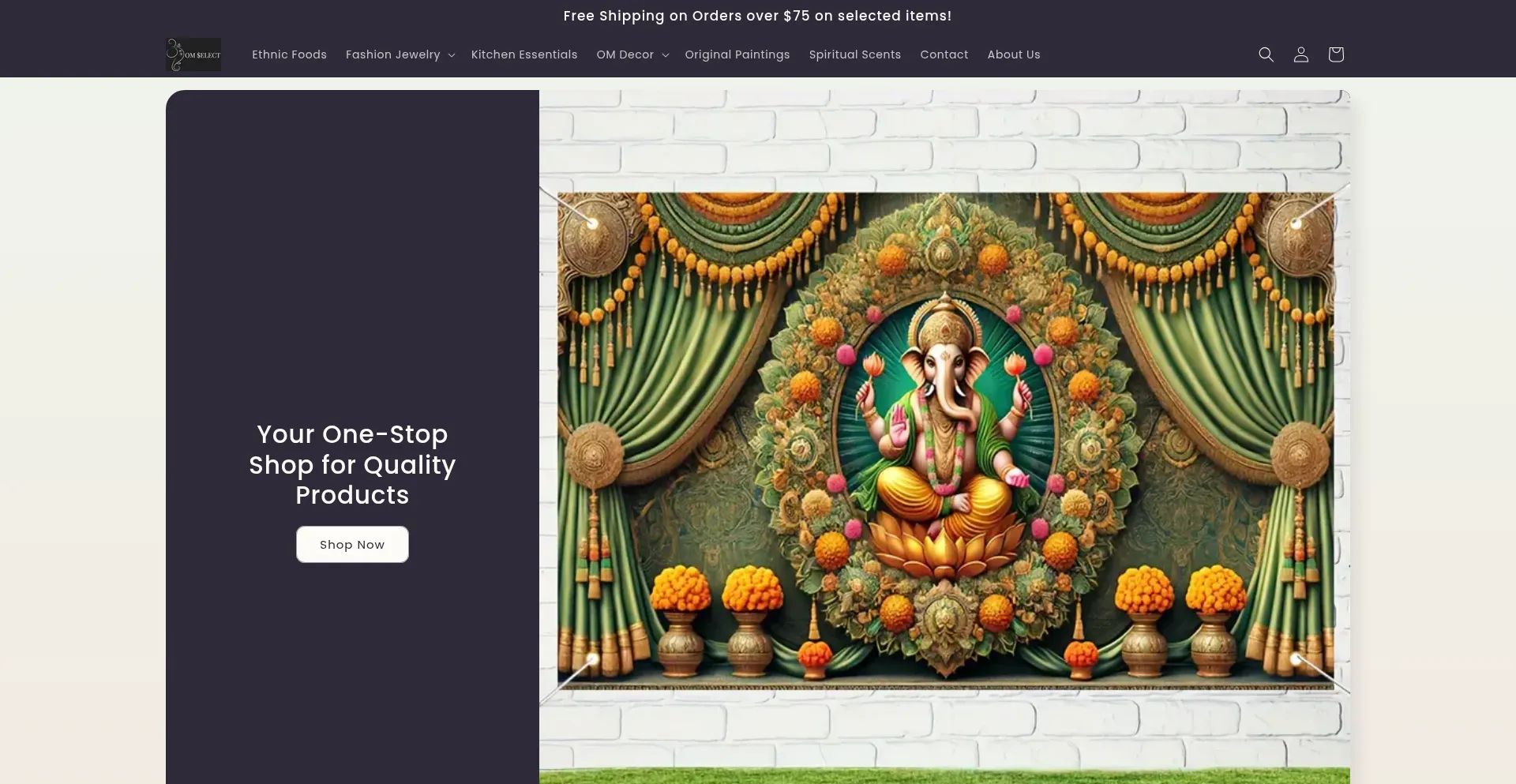Open the Kitchen Essentials menu item
This screenshot has width=1516, height=784.
click(x=524, y=54)
